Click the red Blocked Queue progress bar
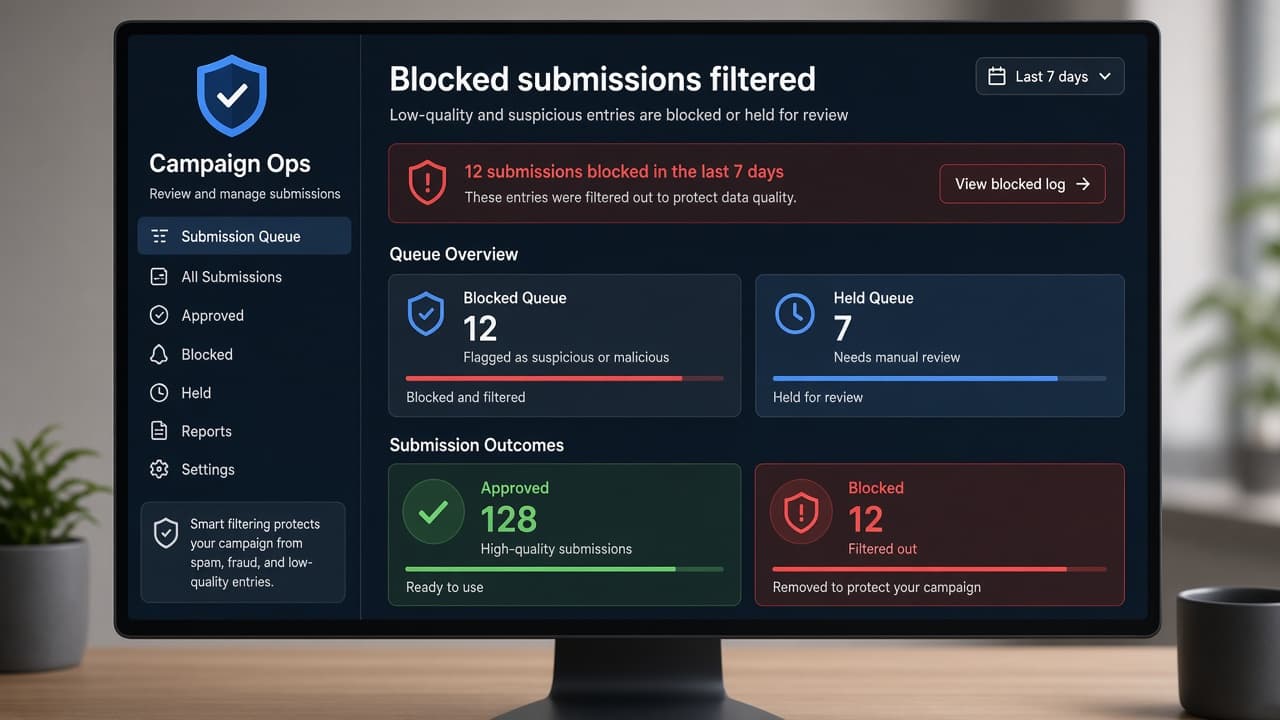The image size is (1280, 720). tap(564, 378)
